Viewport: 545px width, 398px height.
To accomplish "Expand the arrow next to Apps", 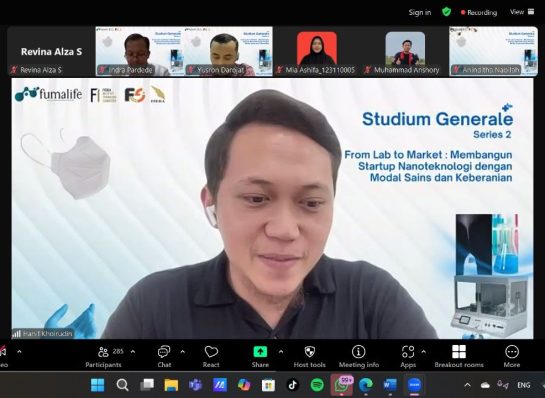I will click(424, 352).
